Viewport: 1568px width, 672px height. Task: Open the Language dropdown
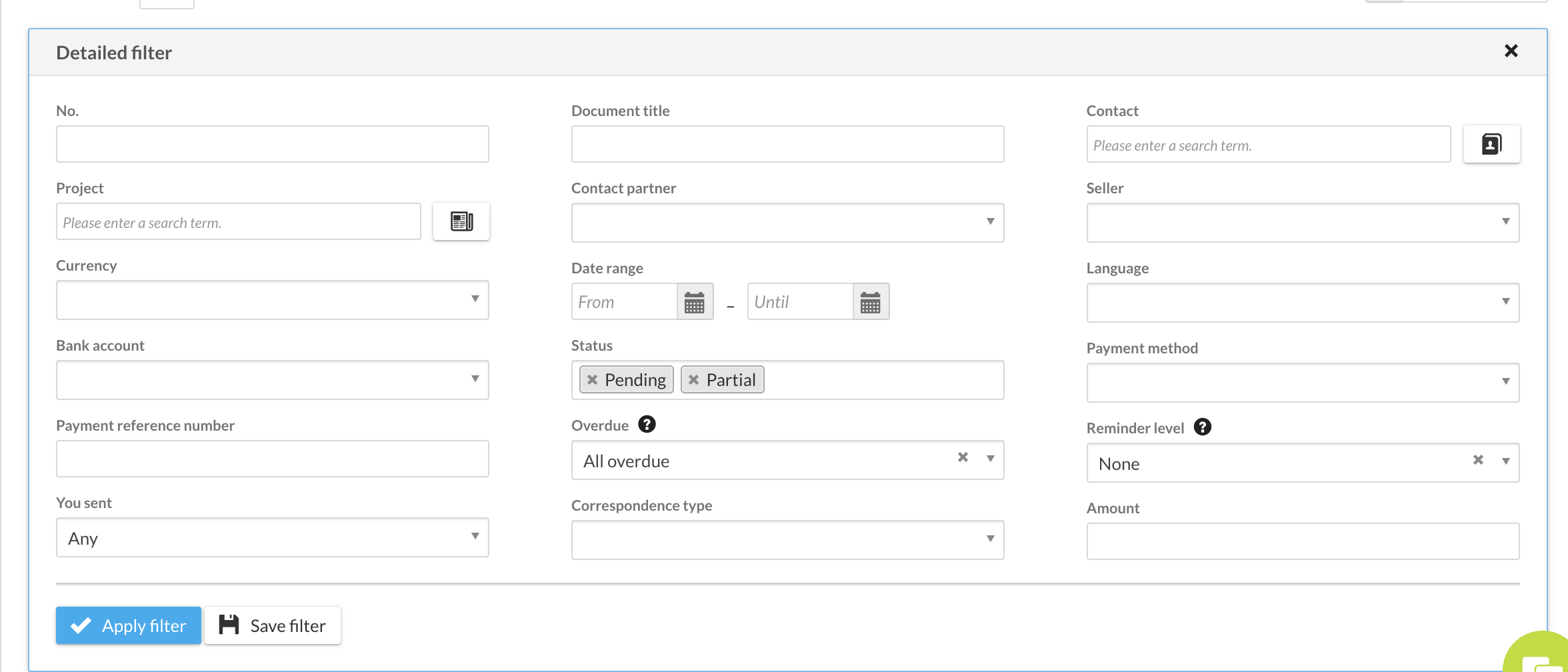tap(1303, 303)
